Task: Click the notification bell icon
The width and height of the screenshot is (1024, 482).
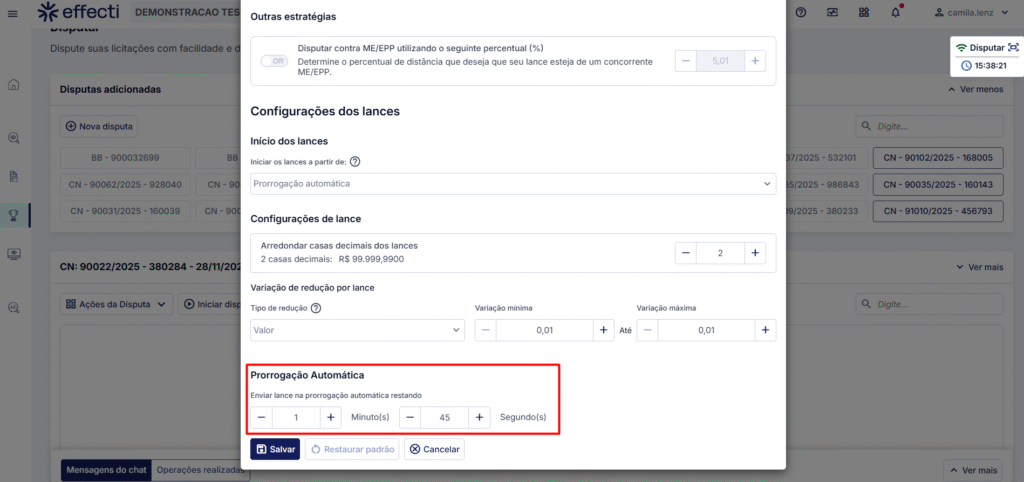Action: coord(895,12)
